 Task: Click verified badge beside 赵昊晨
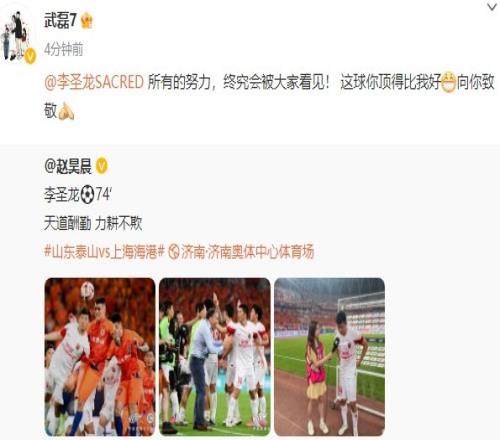pos(102,166)
